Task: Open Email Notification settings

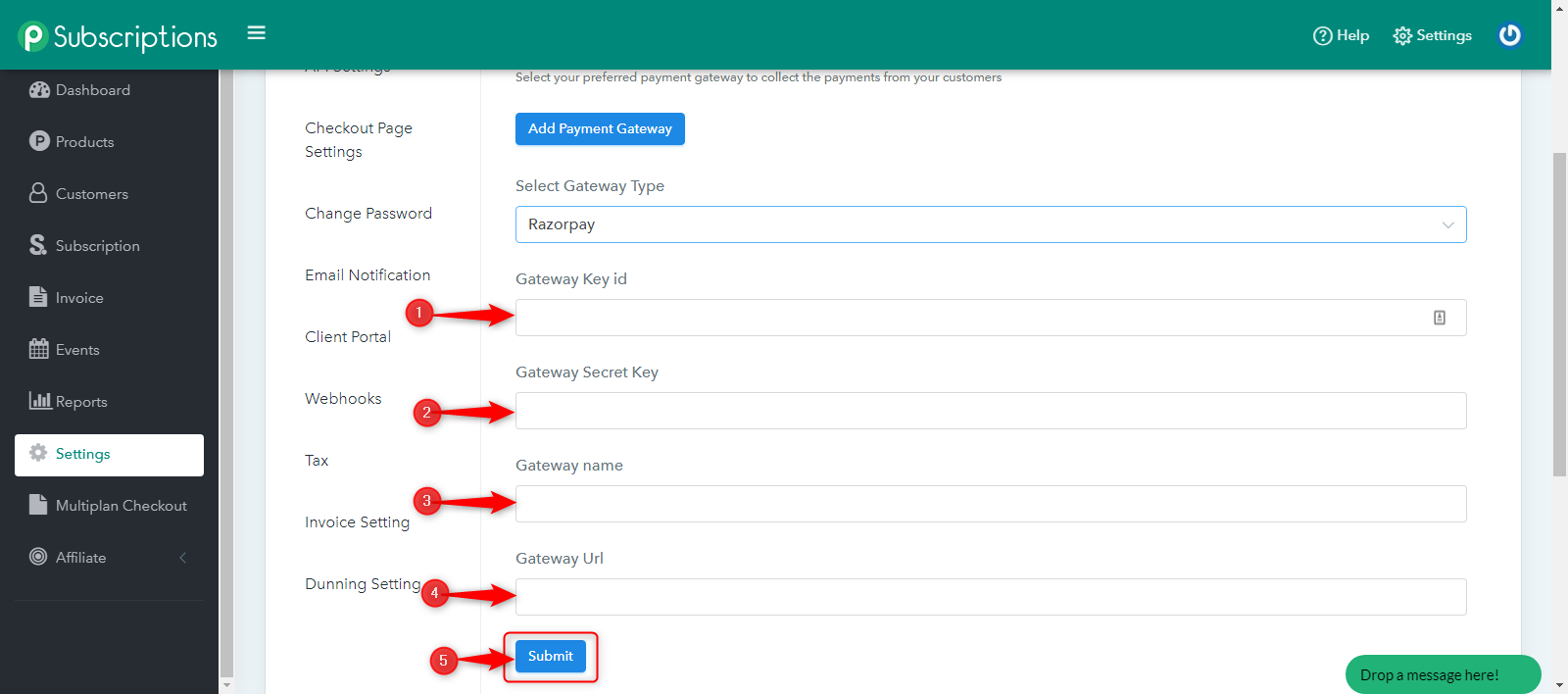Action: (367, 275)
